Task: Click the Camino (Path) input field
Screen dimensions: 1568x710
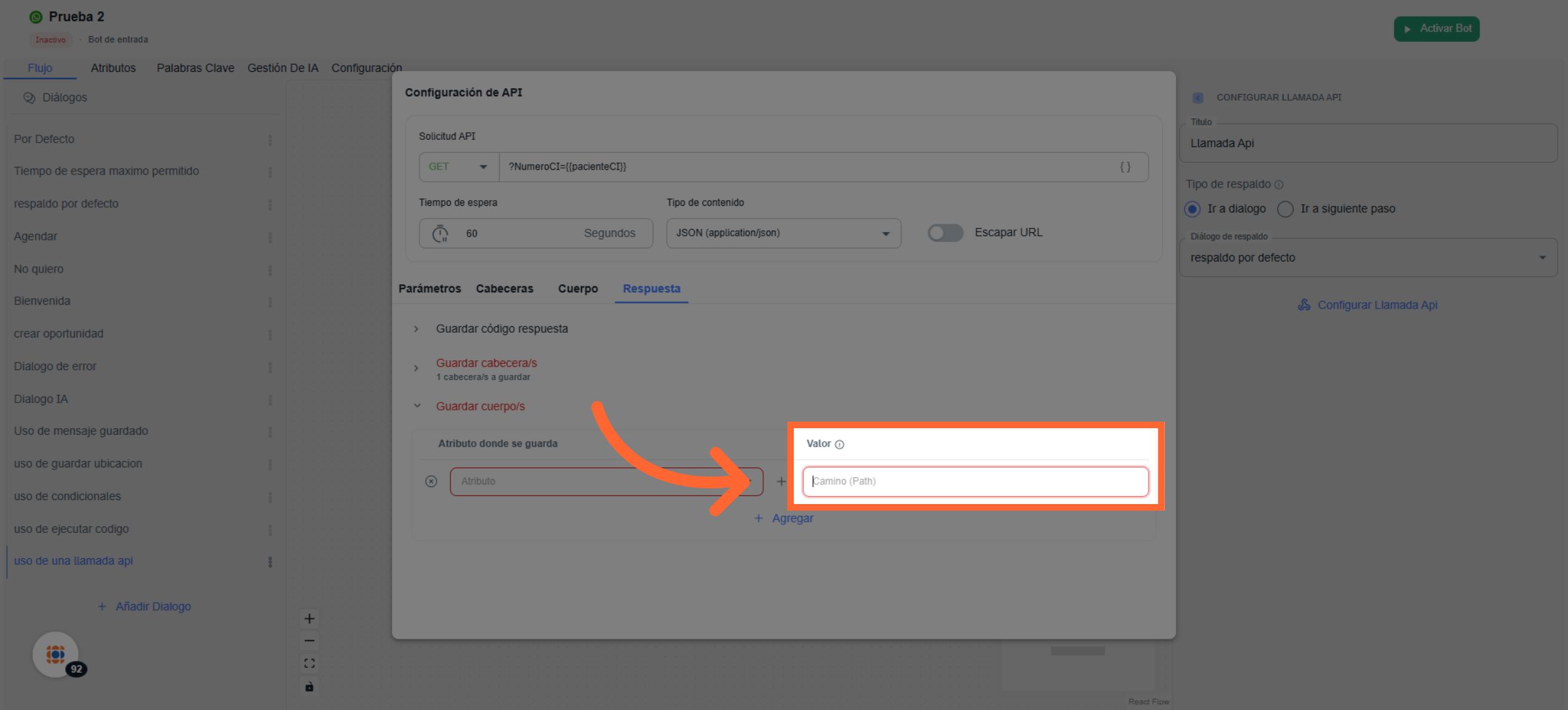Action: [975, 481]
